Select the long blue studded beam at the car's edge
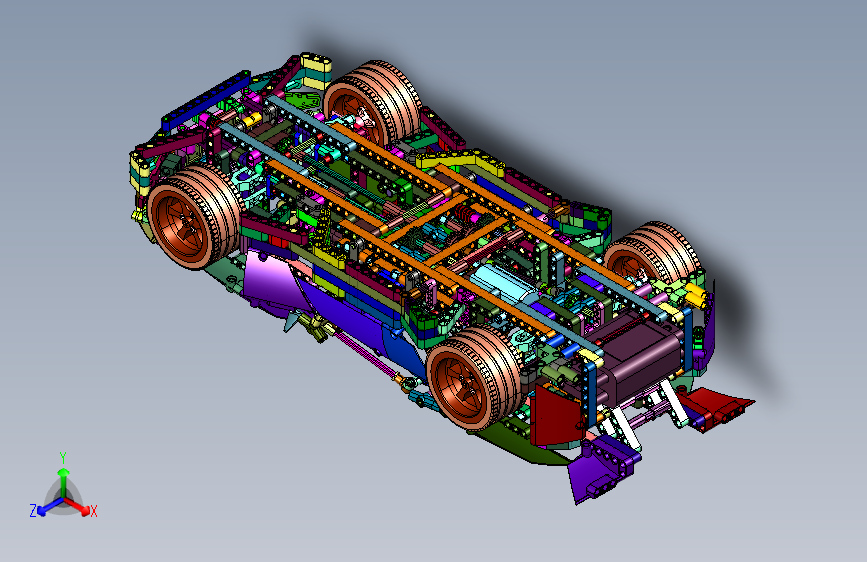The image size is (867, 562). pyautogui.click(x=205, y=101)
